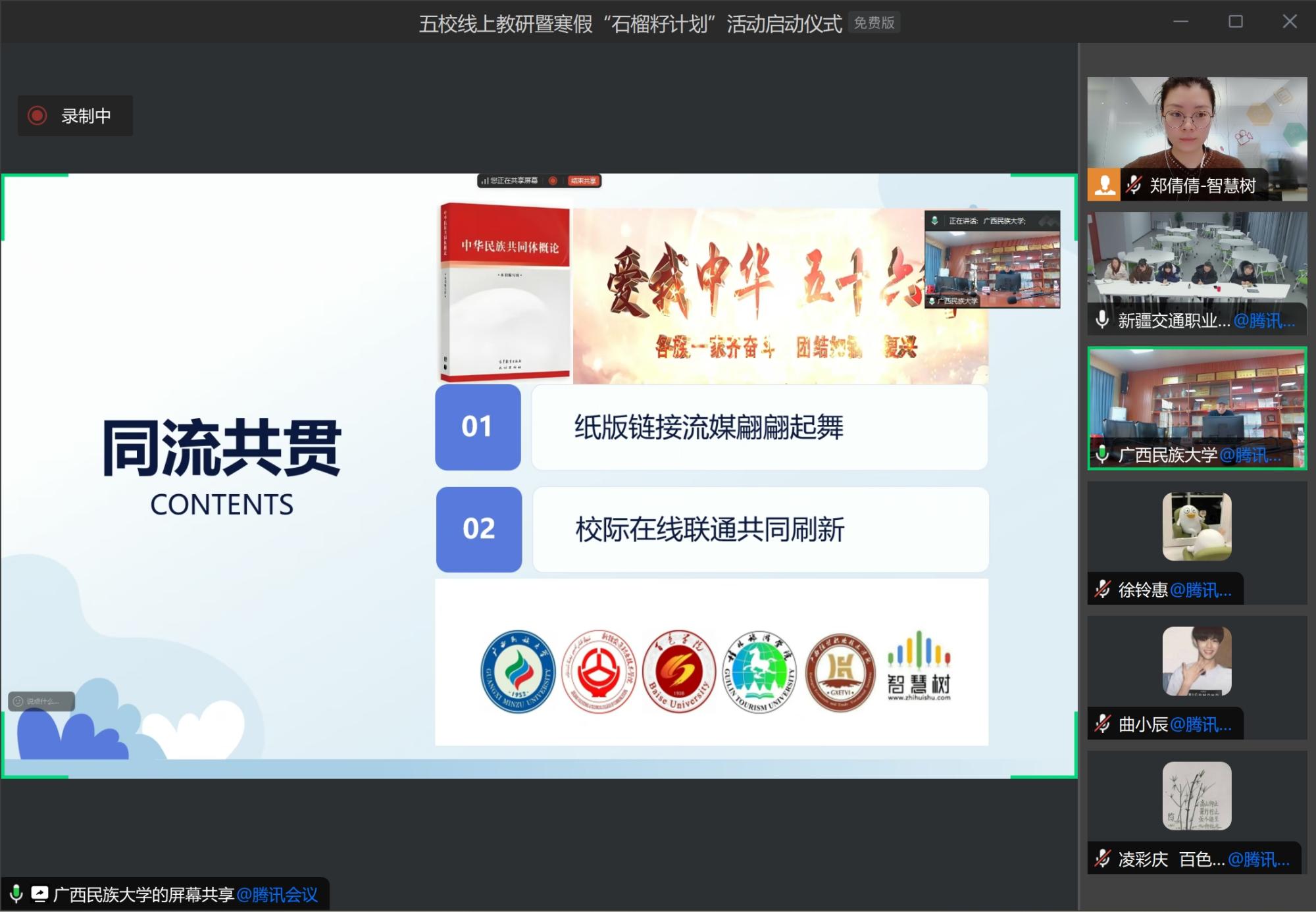Click the 说点什么 chat input field
The width and height of the screenshot is (1316, 912).
pyautogui.click(x=42, y=701)
